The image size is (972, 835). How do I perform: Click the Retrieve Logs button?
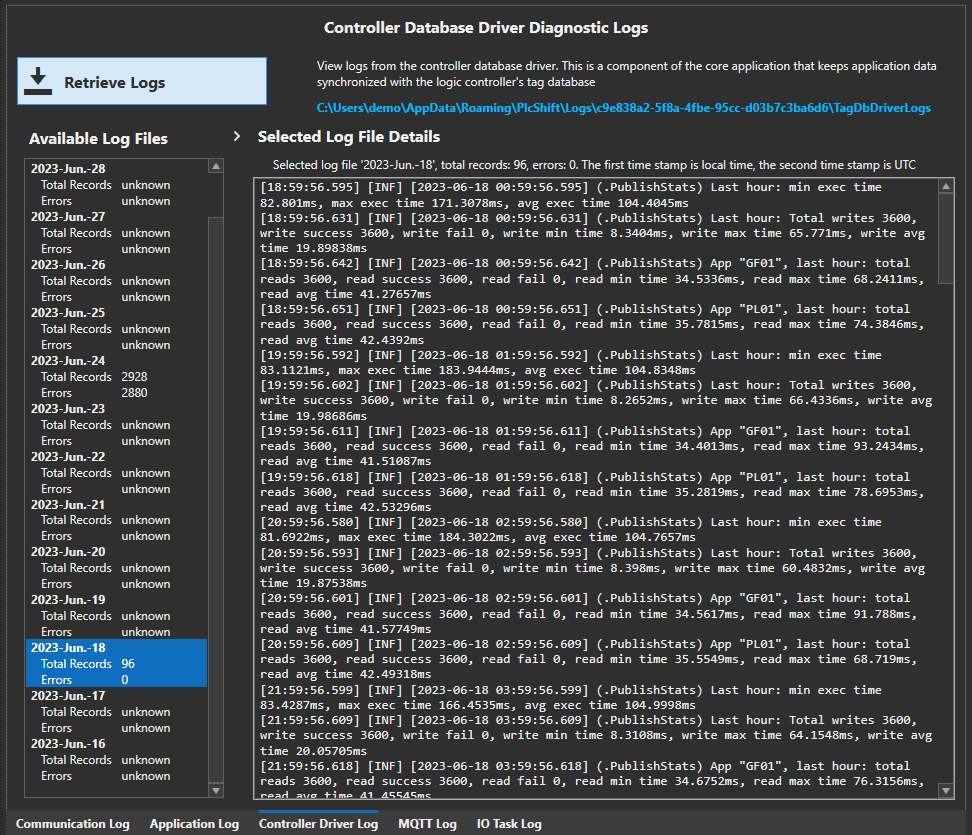(x=142, y=81)
